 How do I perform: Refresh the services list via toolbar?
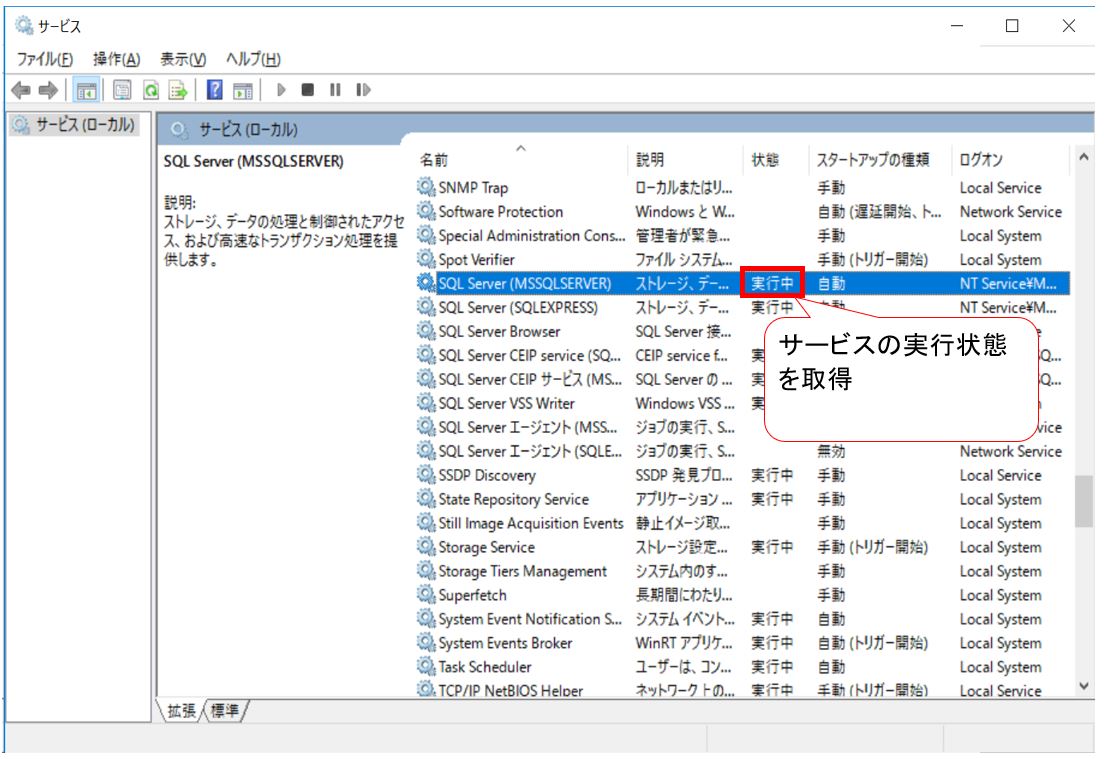tap(151, 90)
